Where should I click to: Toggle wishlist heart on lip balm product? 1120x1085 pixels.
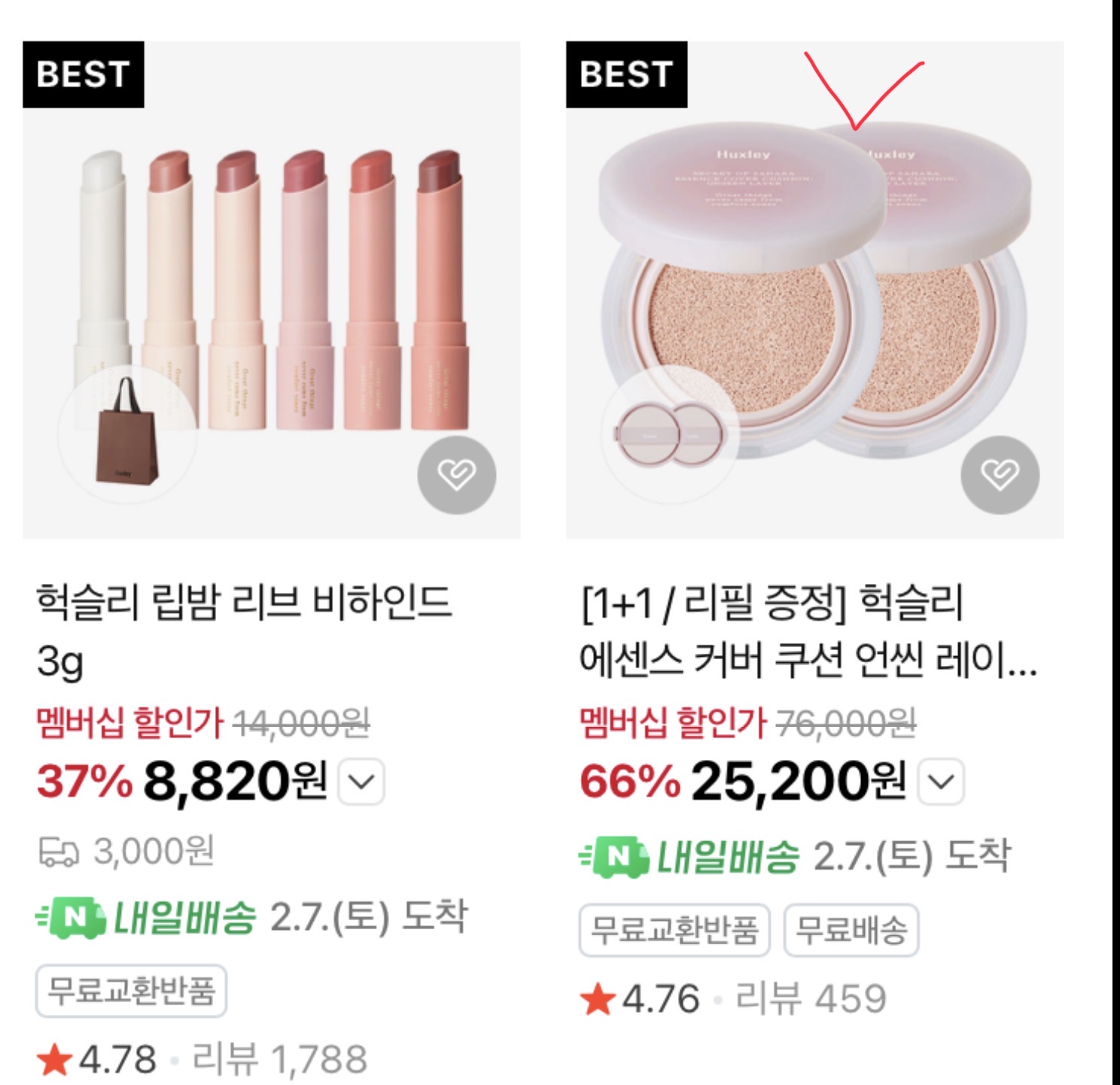[x=457, y=475]
